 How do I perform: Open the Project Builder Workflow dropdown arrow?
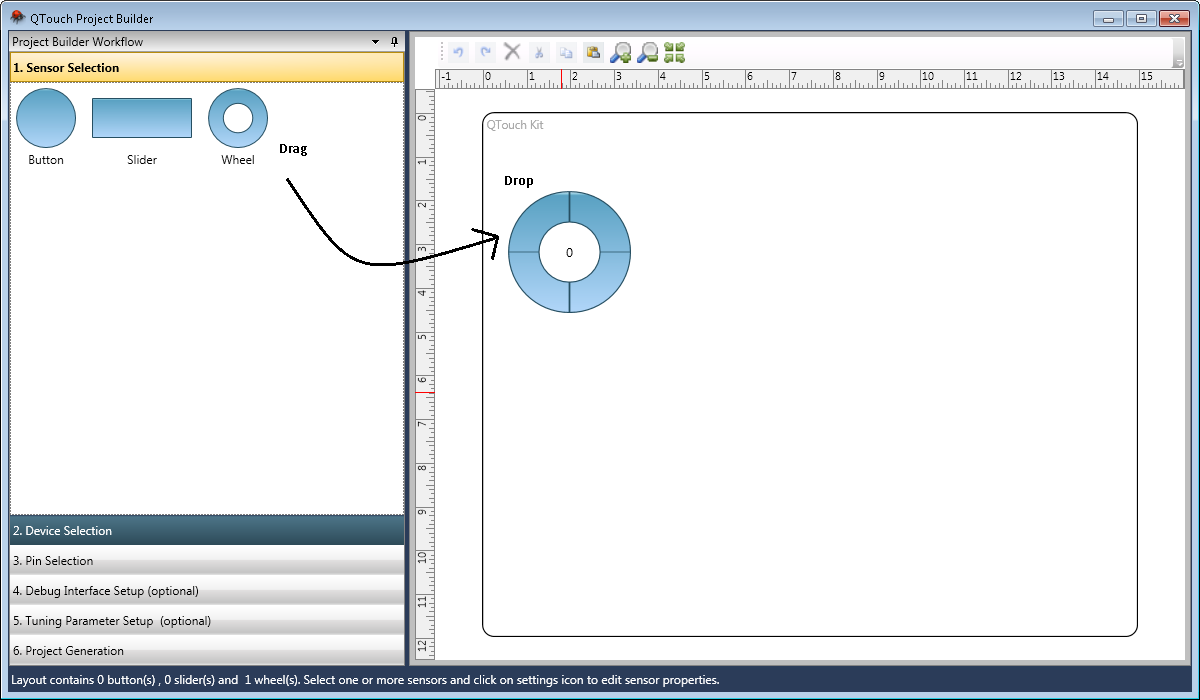[x=376, y=42]
